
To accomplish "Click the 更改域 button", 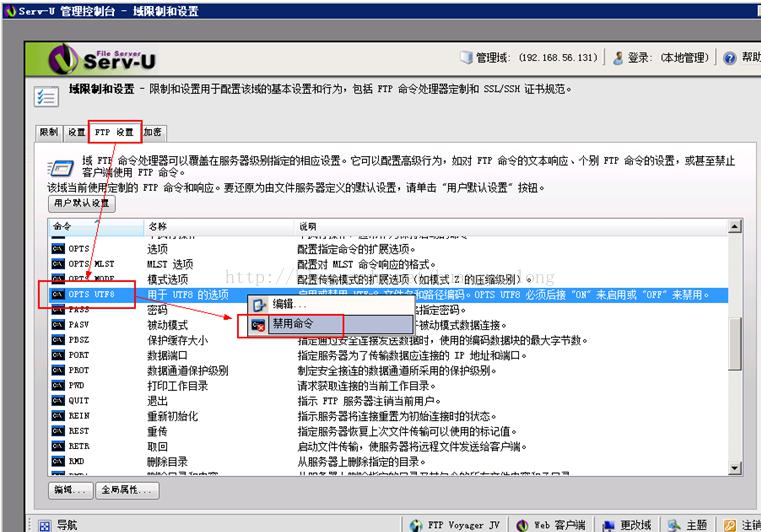I will (x=626, y=525).
